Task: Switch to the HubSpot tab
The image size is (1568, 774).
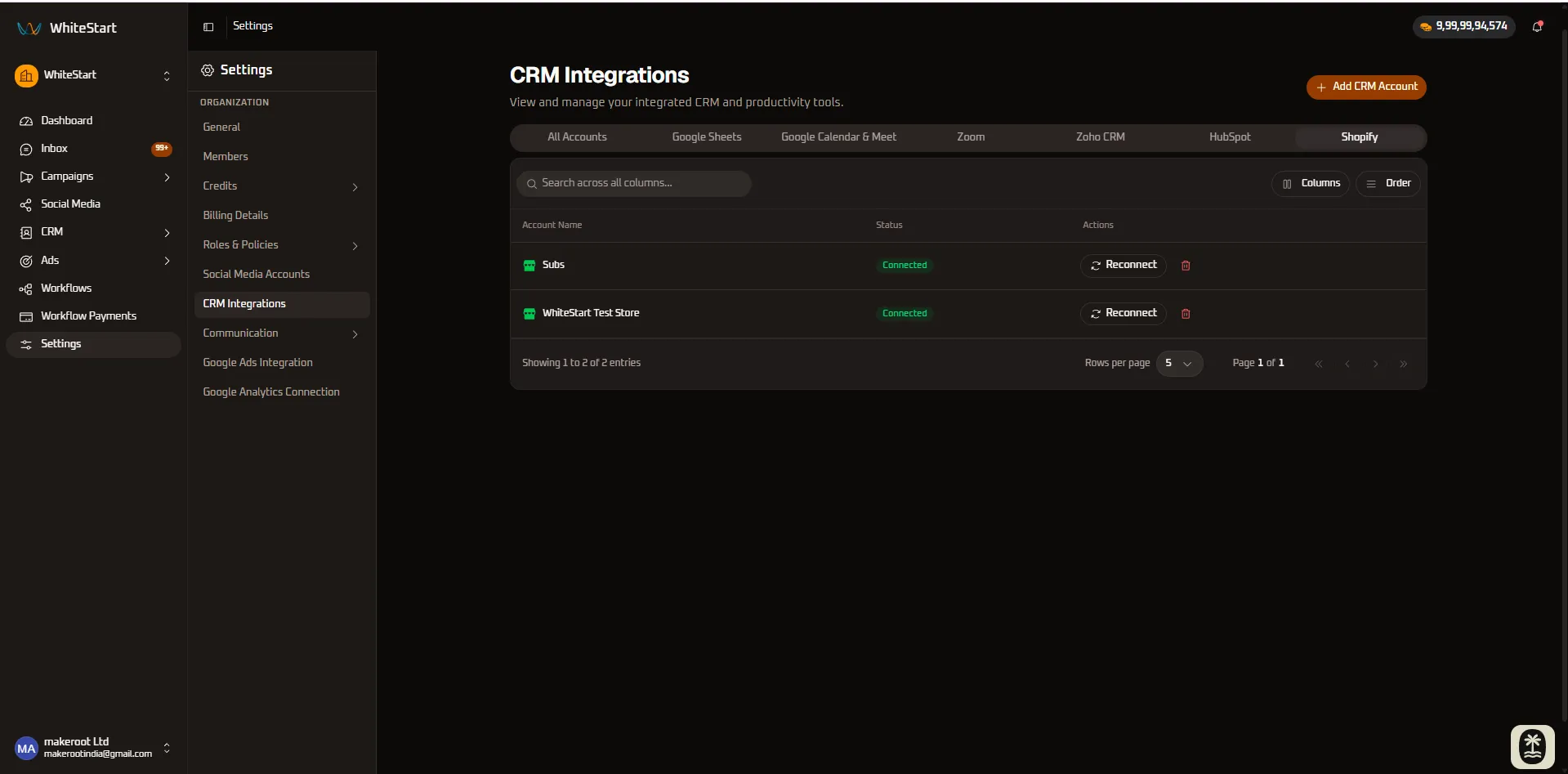Action: 1230,137
